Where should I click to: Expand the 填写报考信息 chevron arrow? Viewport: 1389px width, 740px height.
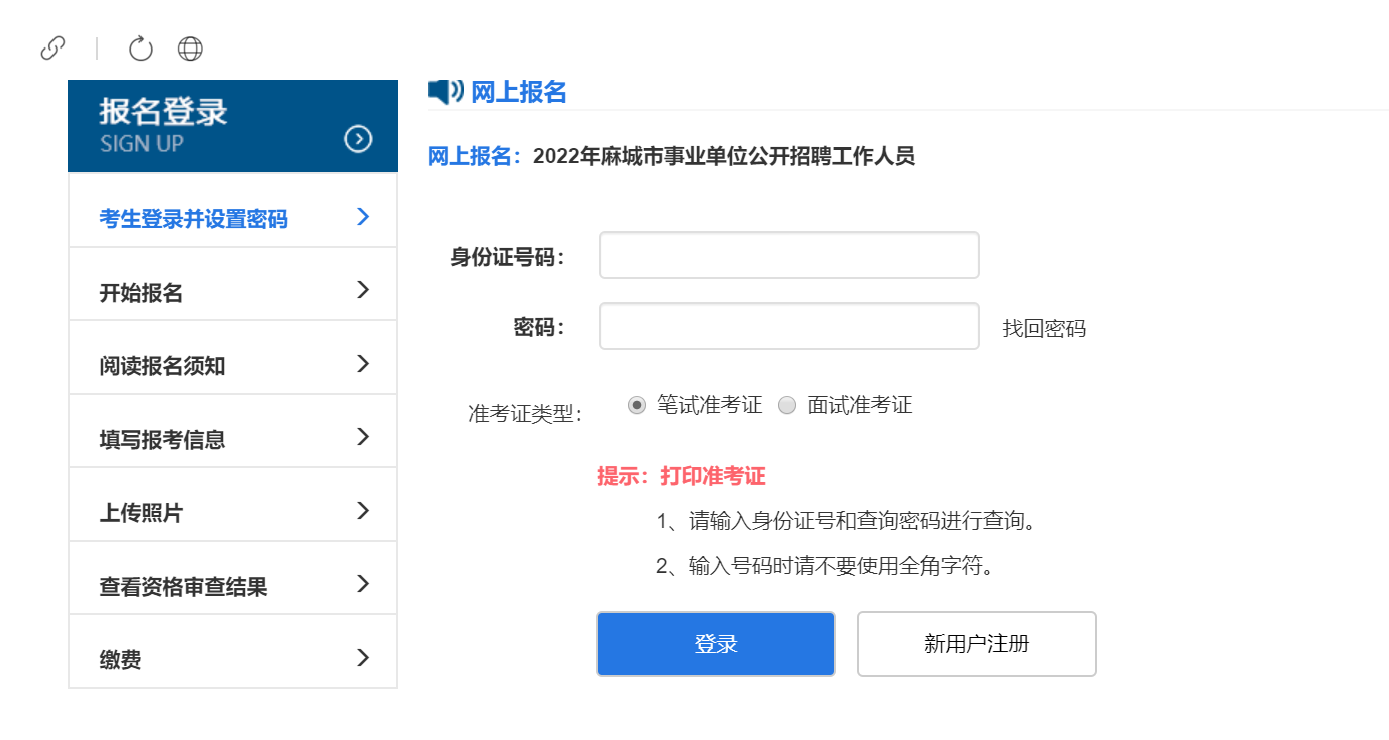point(363,437)
